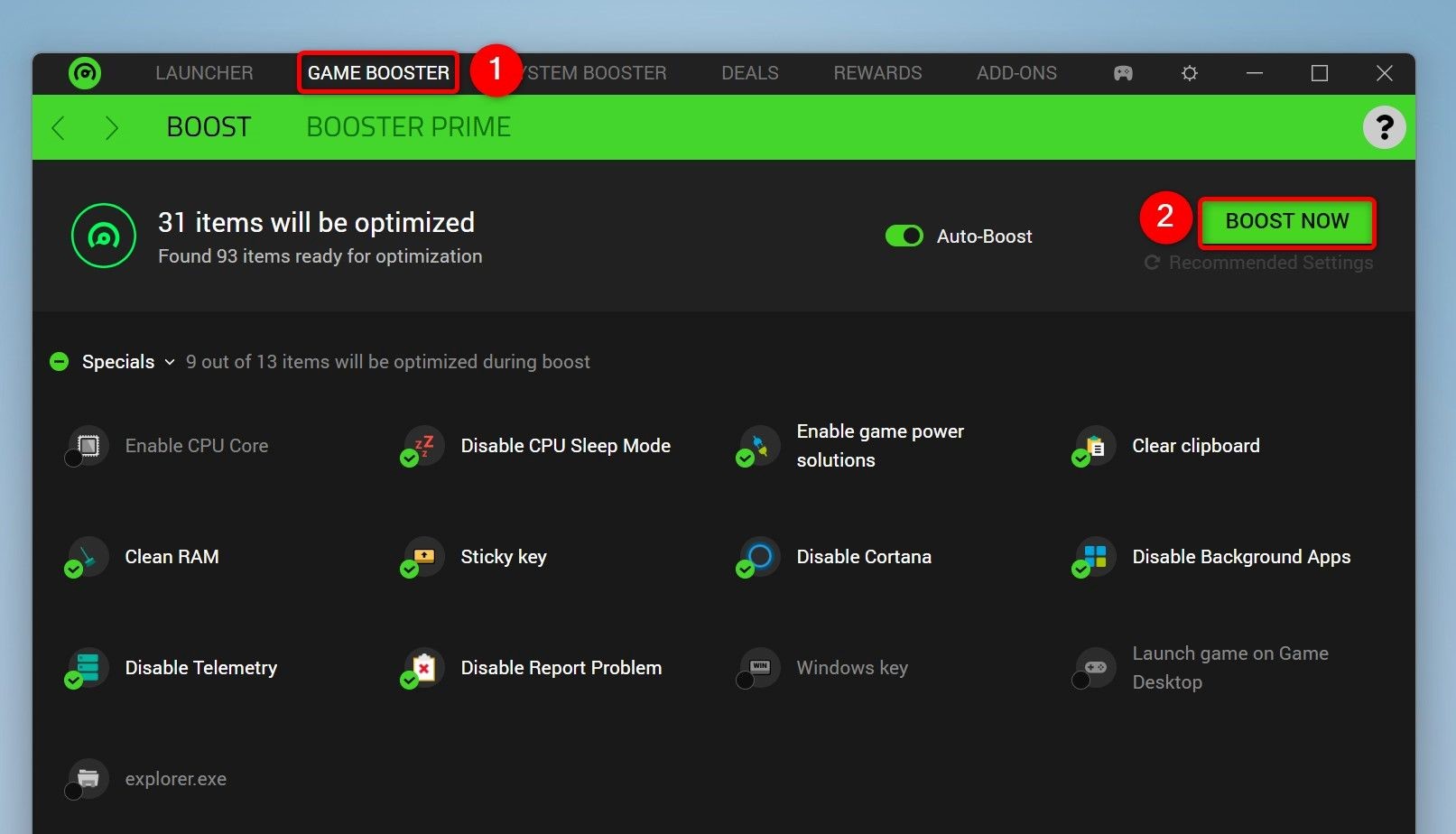This screenshot has height=834, width=1456.
Task: Open settings via the gear icon
Action: point(1189,73)
